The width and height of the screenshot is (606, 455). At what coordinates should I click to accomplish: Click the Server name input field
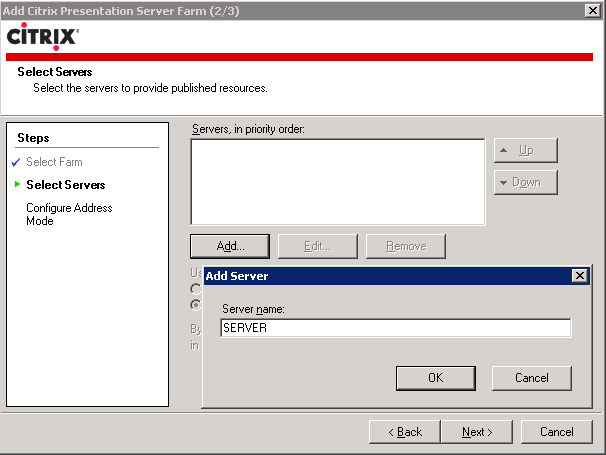395,328
